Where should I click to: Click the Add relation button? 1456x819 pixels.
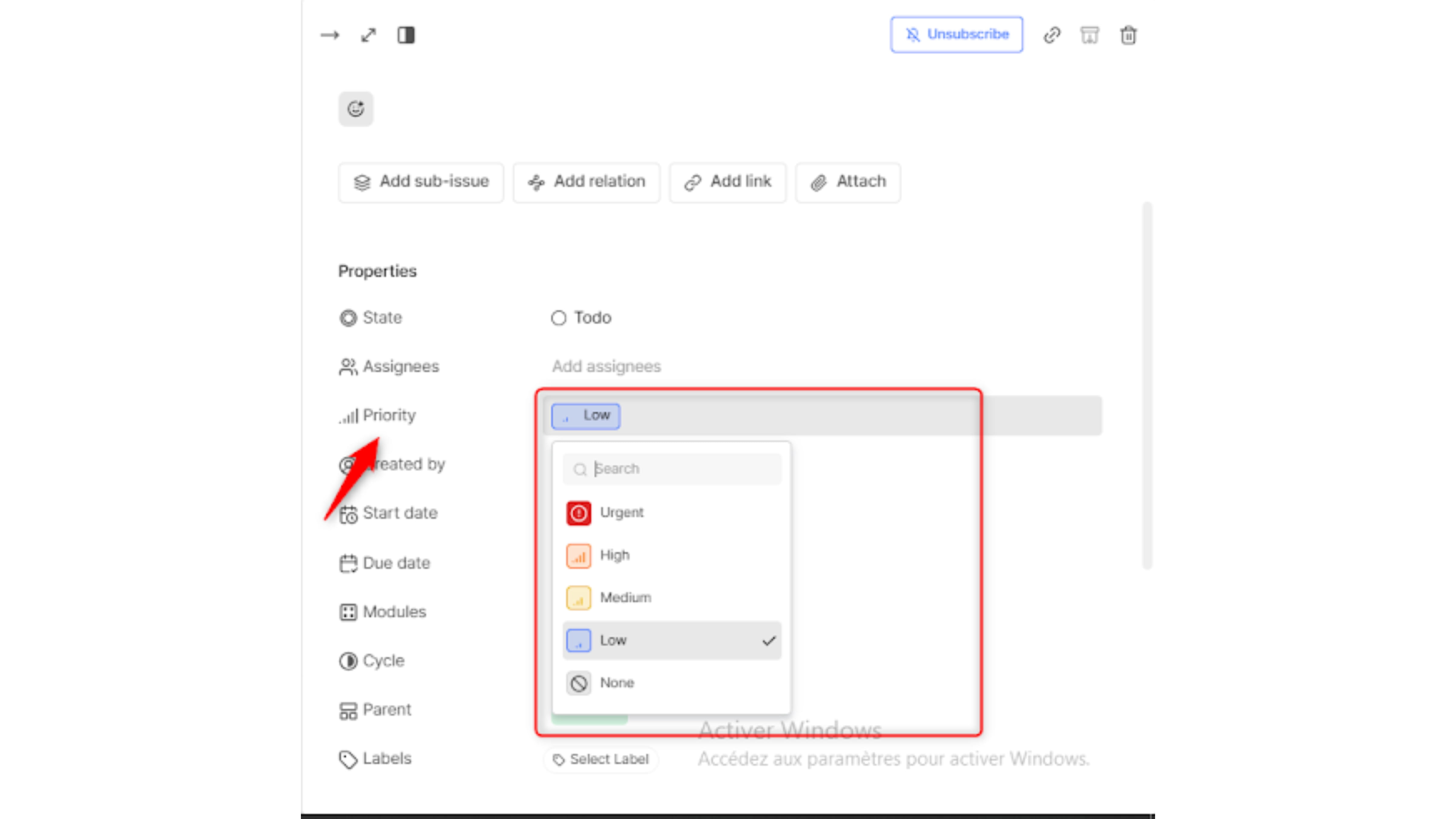(x=586, y=182)
